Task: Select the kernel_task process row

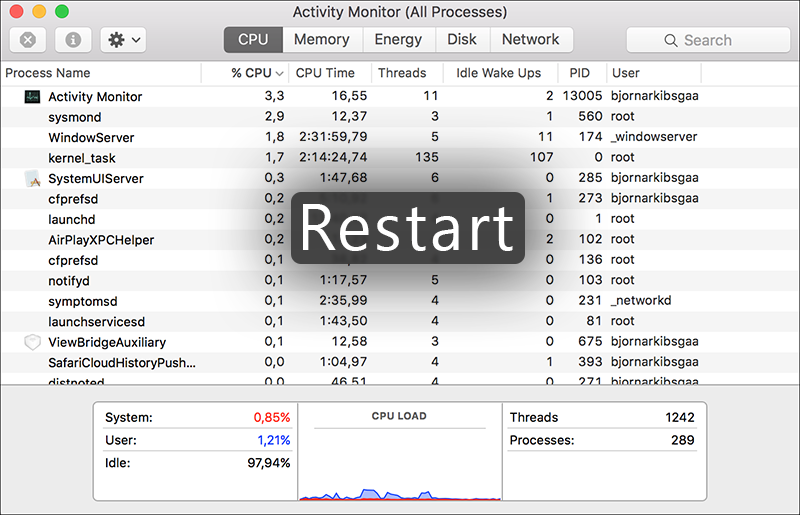Action: point(400,158)
